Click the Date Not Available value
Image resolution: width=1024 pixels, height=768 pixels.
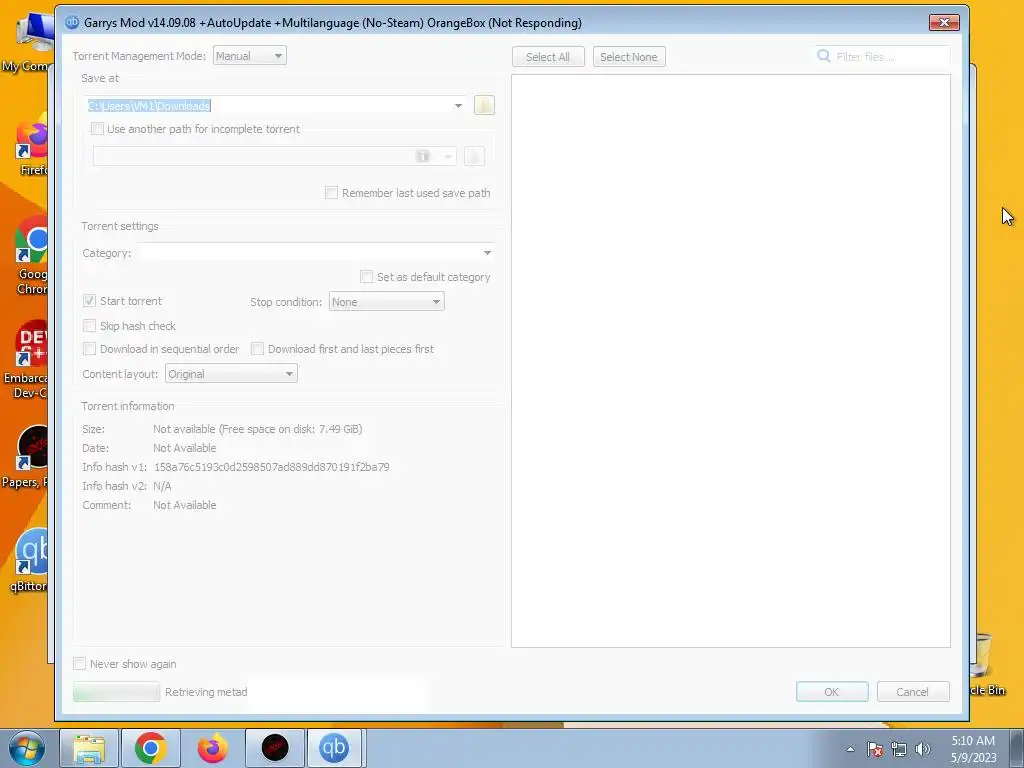(x=185, y=448)
